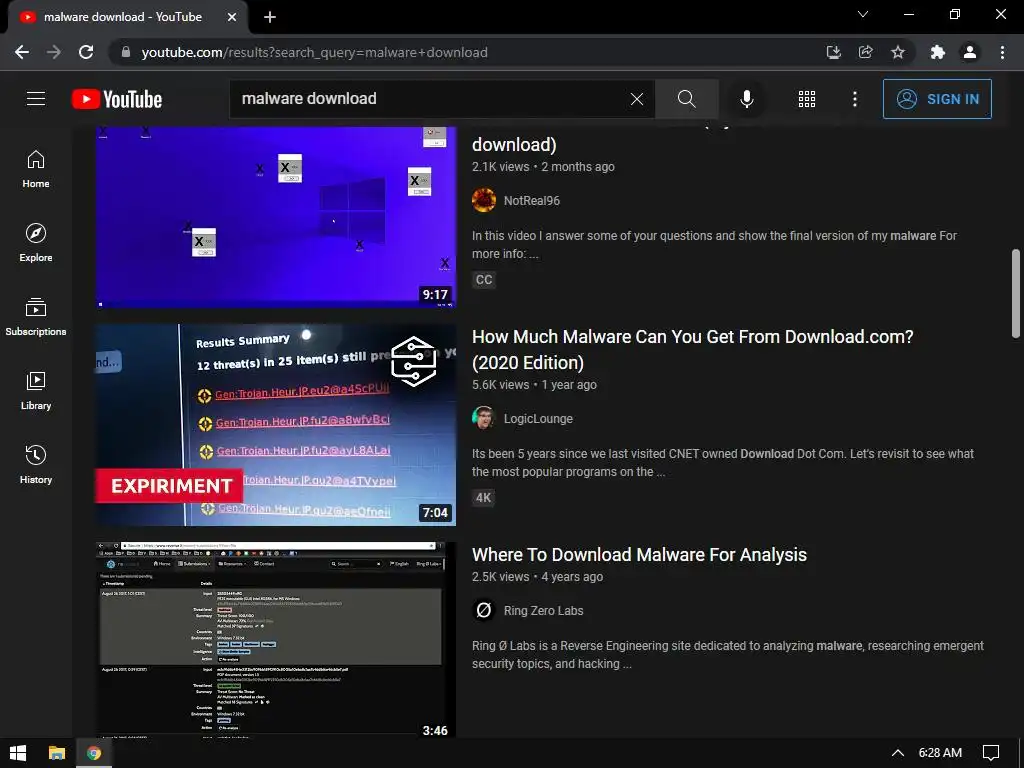Open Where To Download Malware For Analysis title
1024x768 pixels.
coord(639,554)
